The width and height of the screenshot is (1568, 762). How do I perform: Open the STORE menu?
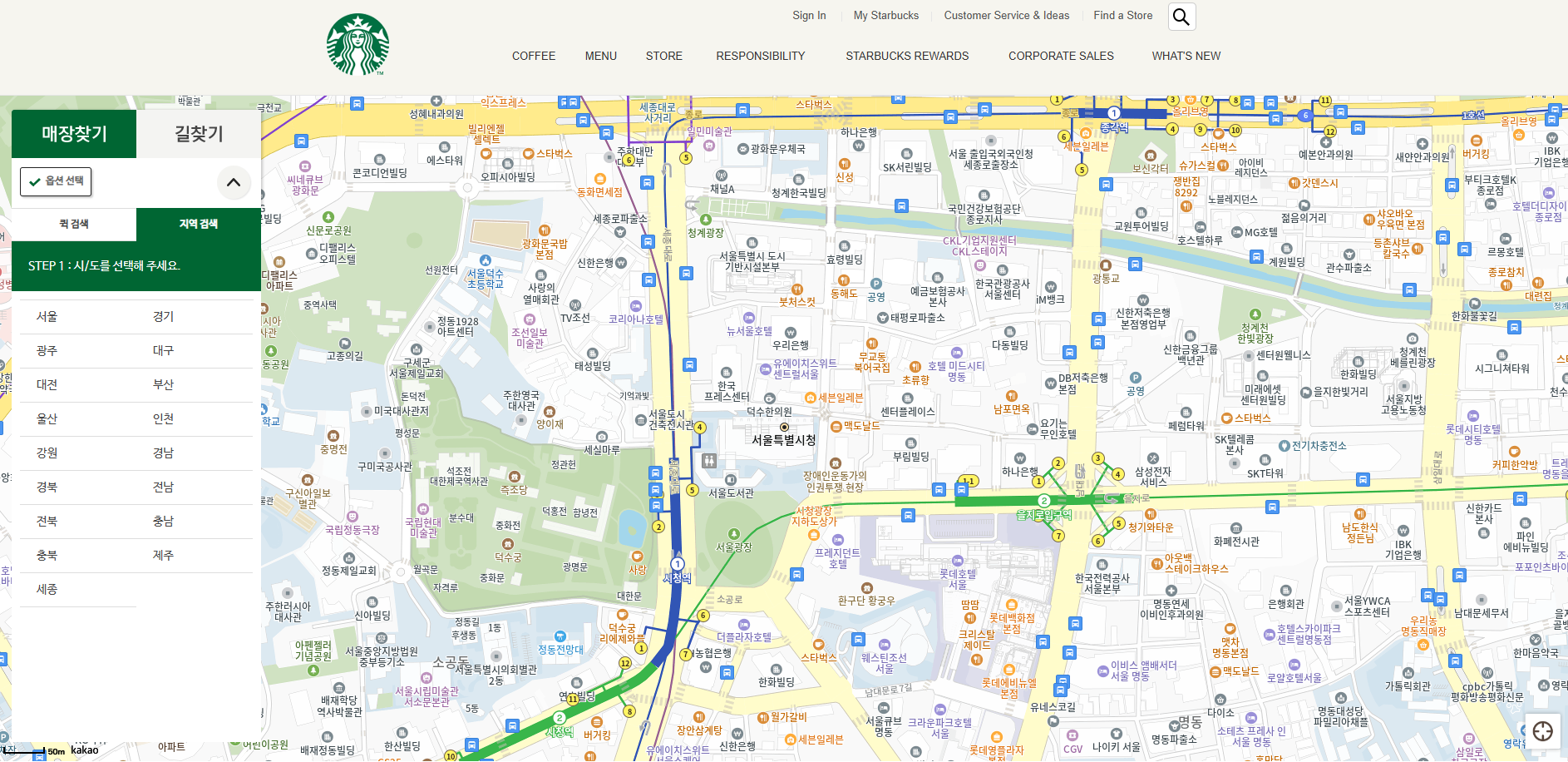(x=664, y=56)
